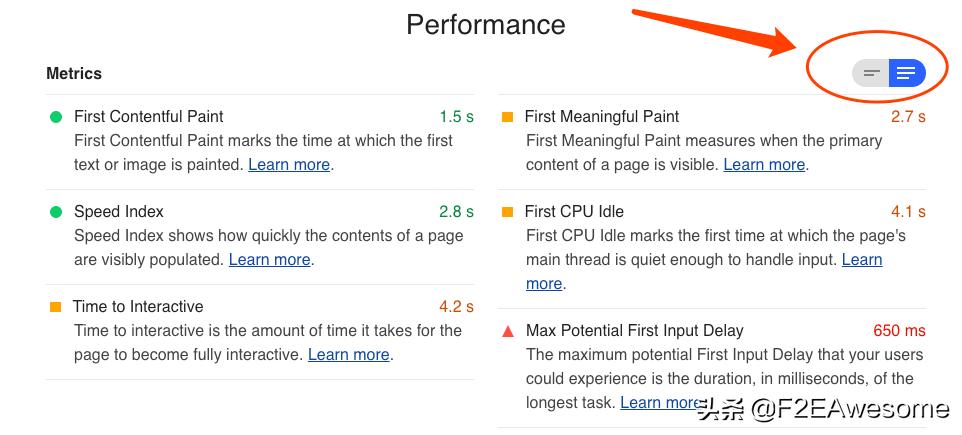This screenshot has height=435, width=962.
Task: Click the green First Contentful Paint status dot
Action: pos(56,117)
